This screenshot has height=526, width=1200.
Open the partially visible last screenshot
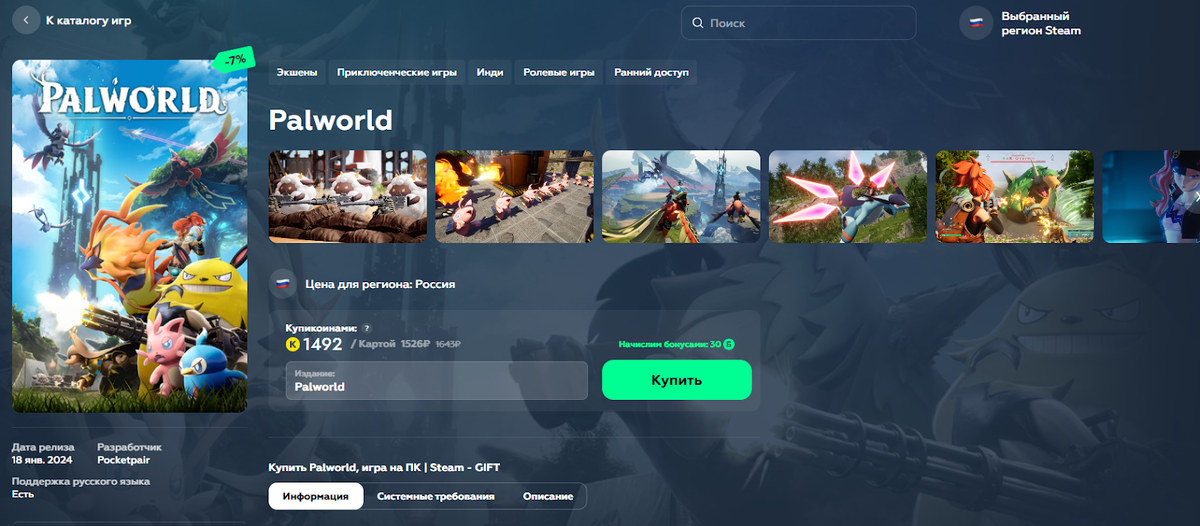pos(1151,196)
